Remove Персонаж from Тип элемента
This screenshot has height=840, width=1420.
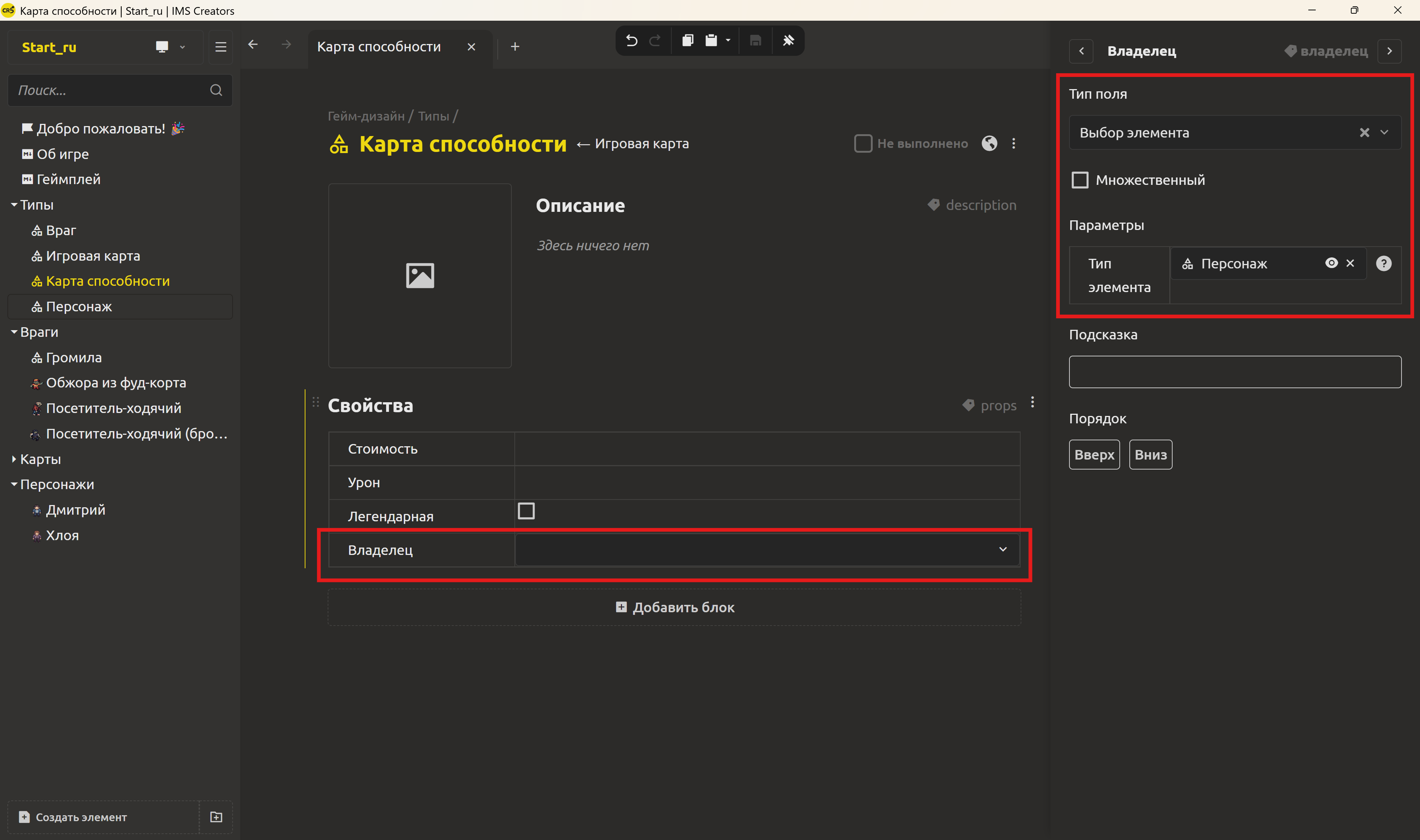coord(1350,262)
